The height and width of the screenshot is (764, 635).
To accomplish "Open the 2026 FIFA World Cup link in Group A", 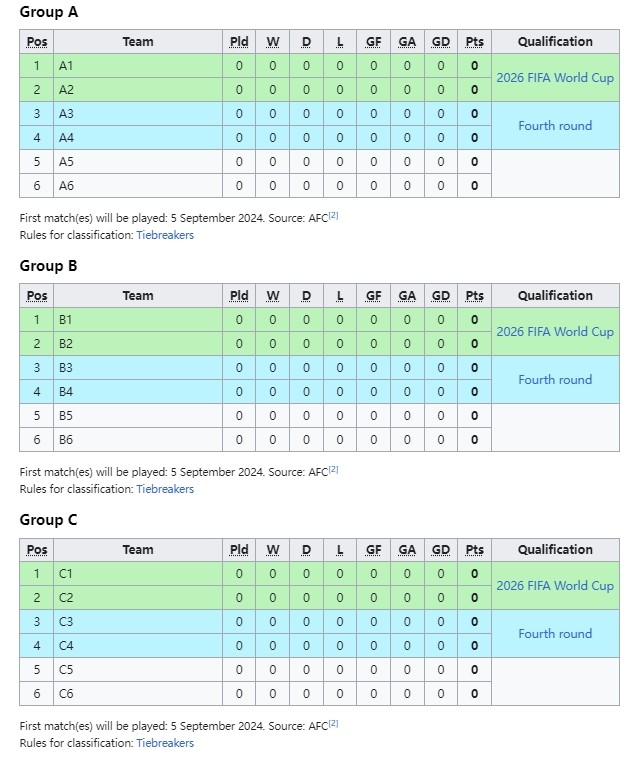I will pos(555,78).
